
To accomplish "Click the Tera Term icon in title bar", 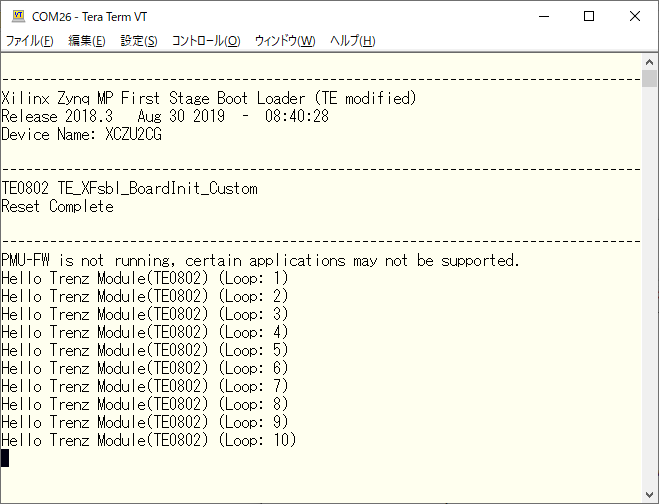I will pyautogui.click(x=16, y=16).
